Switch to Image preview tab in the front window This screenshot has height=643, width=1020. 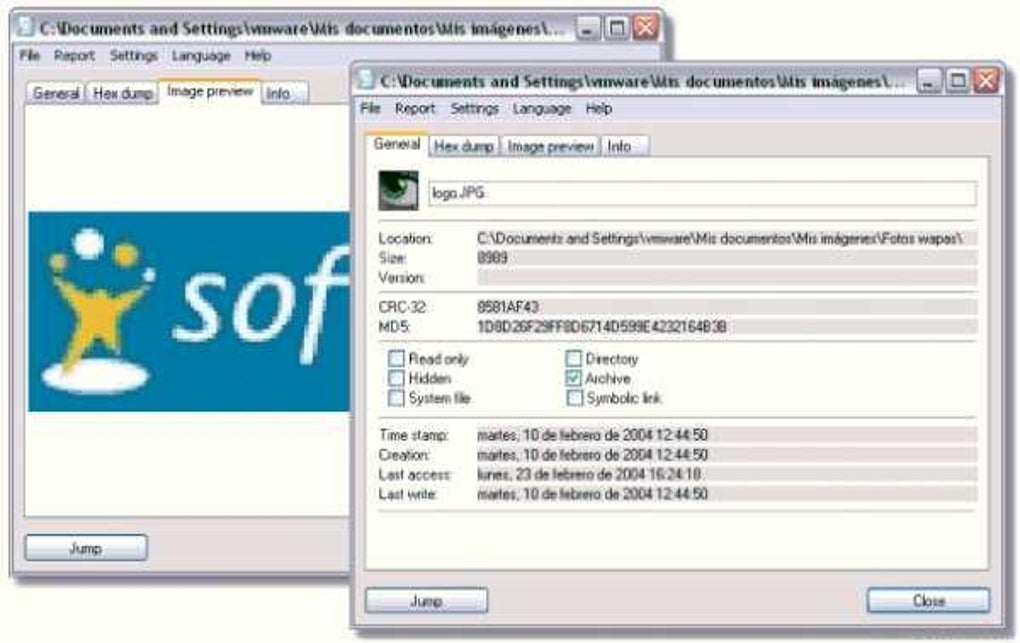tap(550, 146)
